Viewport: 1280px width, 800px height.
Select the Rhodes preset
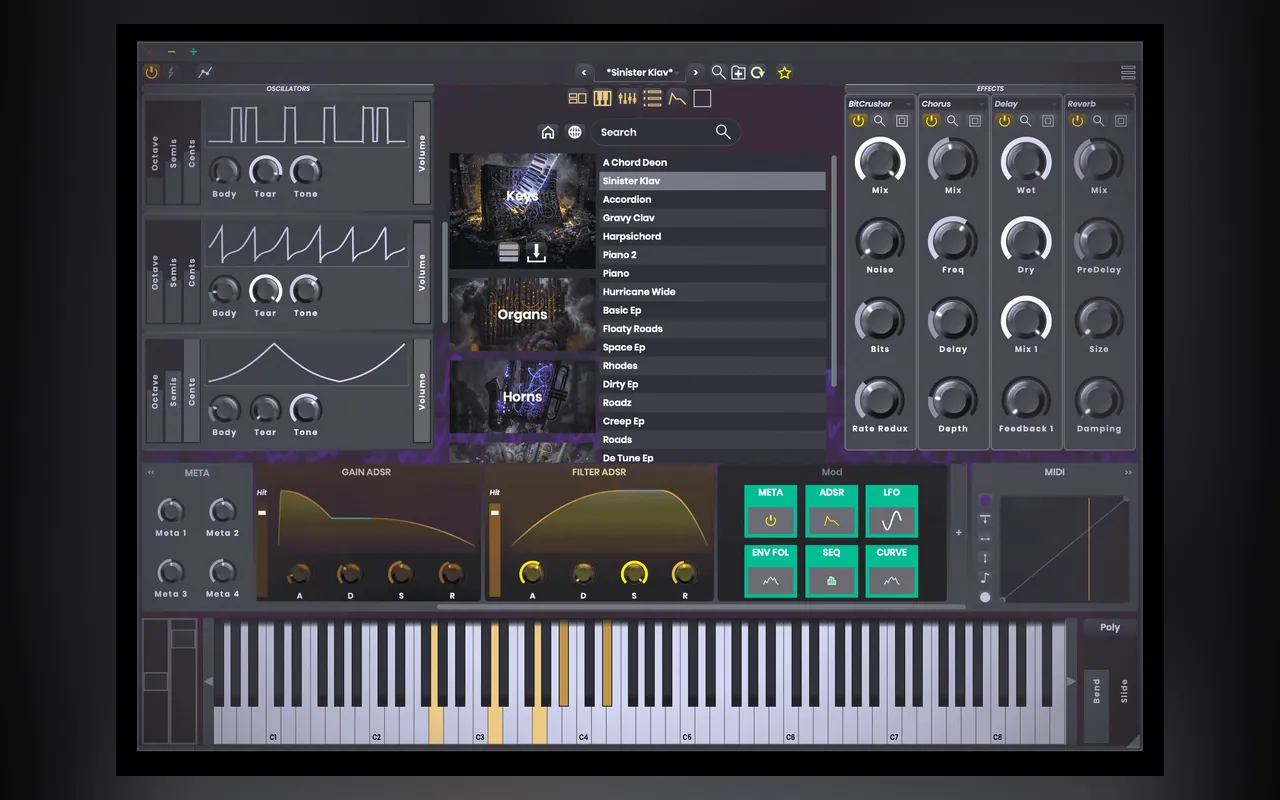point(712,366)
